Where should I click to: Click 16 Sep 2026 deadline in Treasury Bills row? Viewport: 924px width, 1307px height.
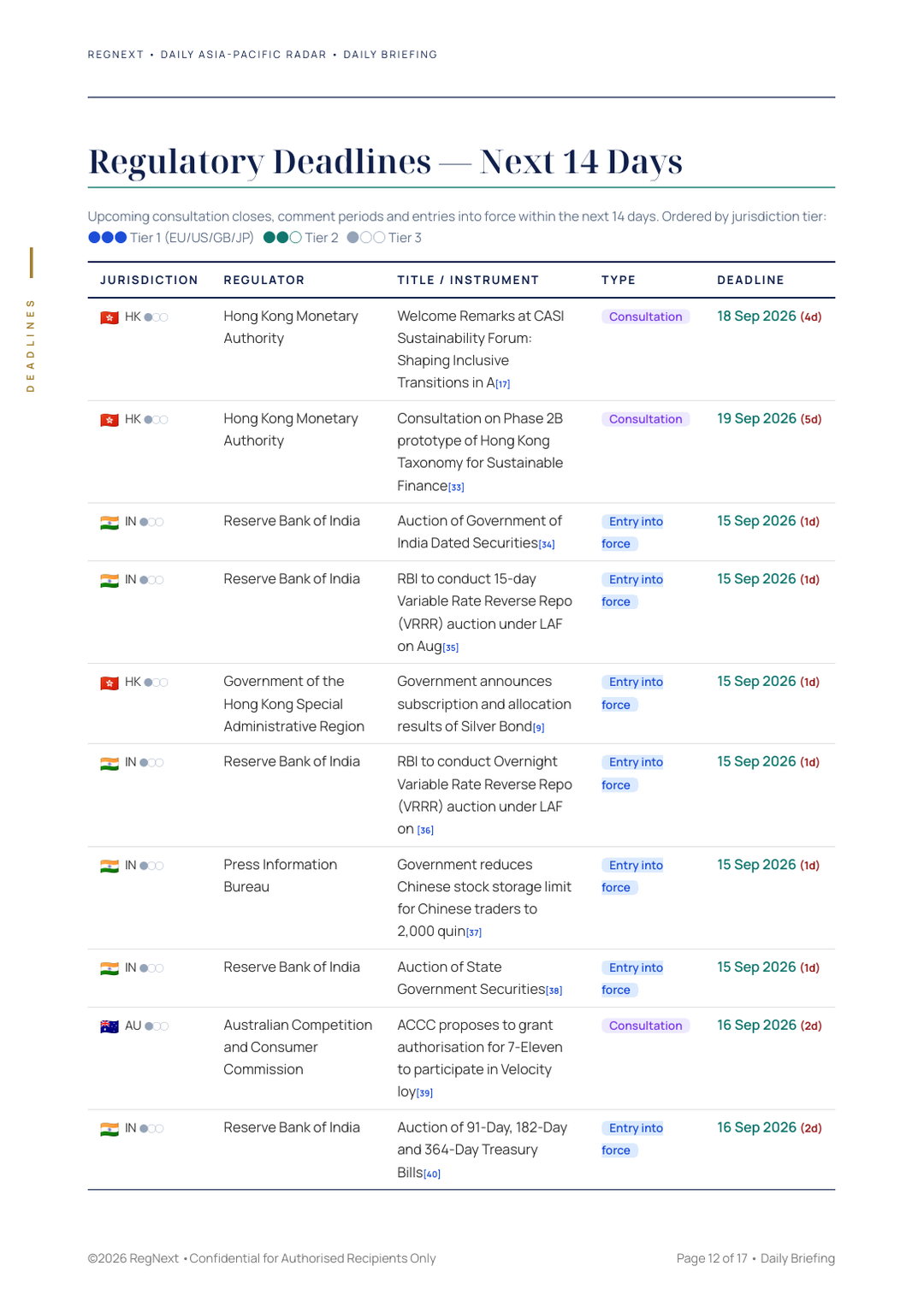coord(769,1128)
